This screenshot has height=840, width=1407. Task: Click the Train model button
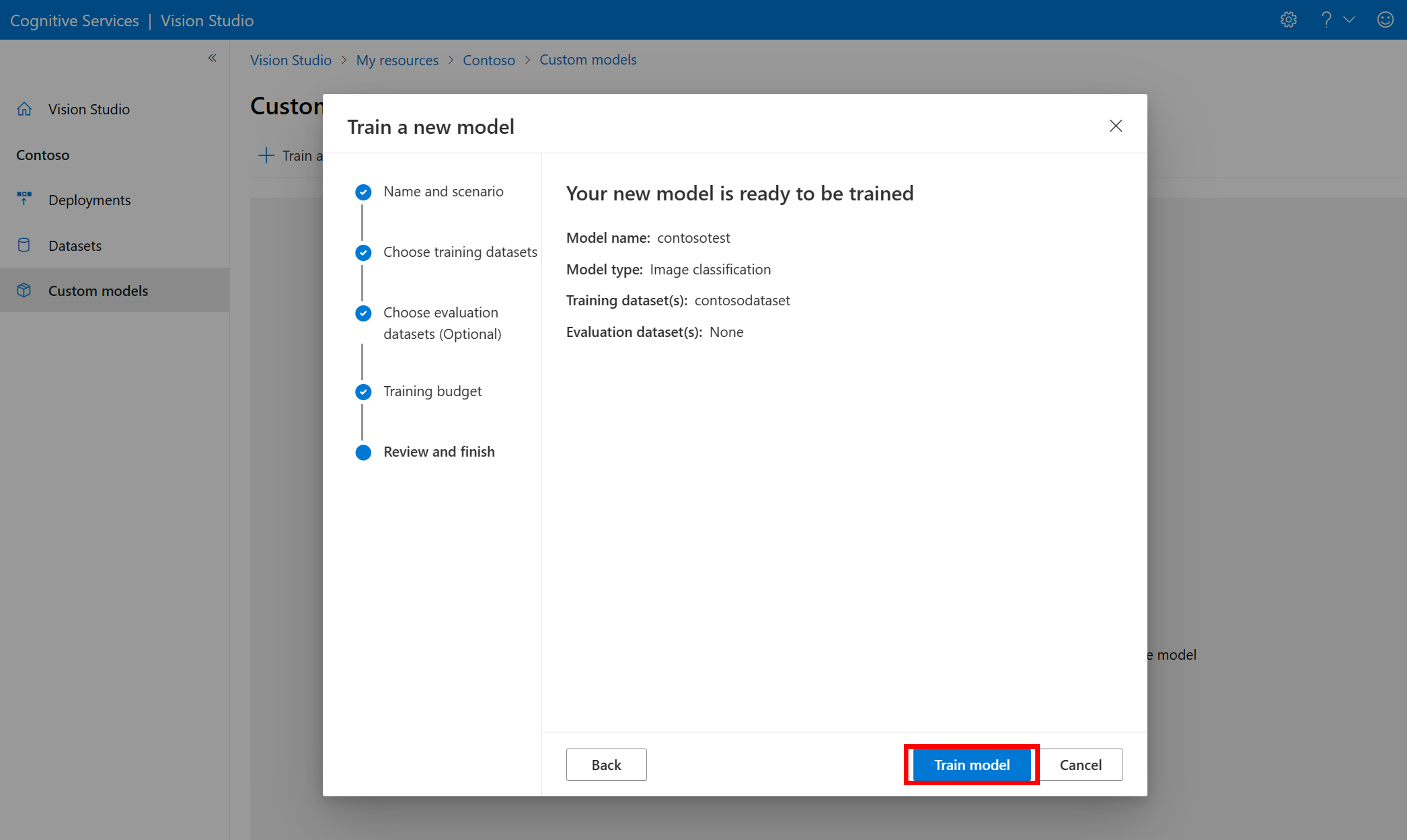[972, 764]
